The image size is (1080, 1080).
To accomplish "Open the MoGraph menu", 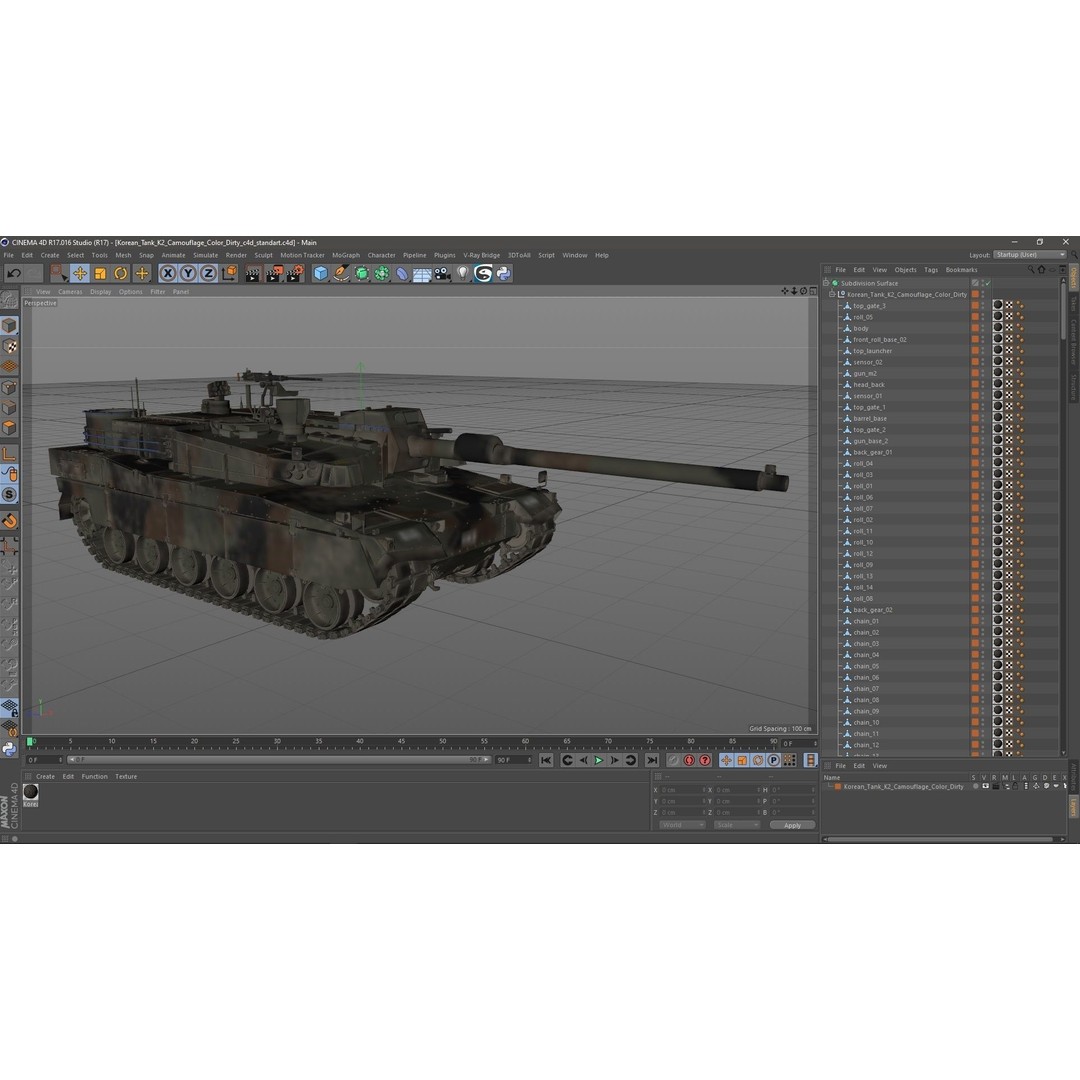I will tap(346, 256).
